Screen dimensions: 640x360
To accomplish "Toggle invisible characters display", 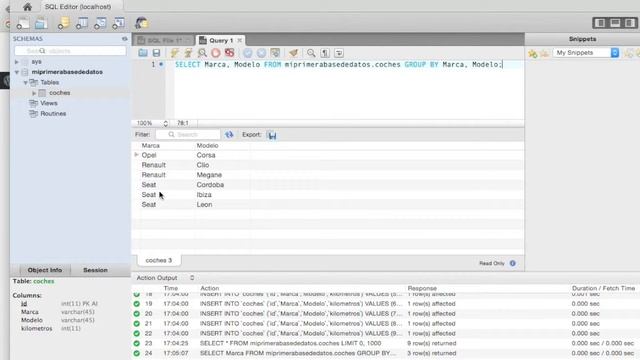I will [325, 53].
